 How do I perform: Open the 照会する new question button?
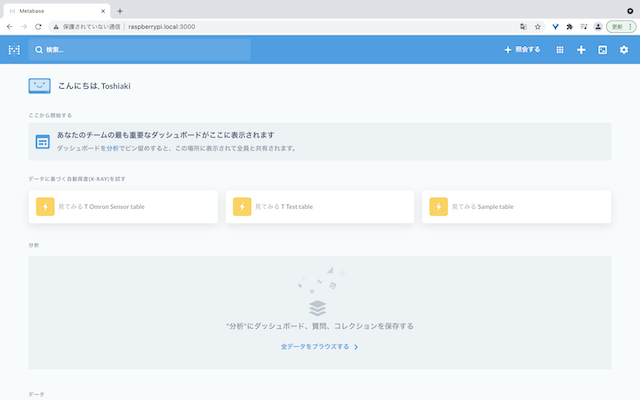click(x=522, y=49)
